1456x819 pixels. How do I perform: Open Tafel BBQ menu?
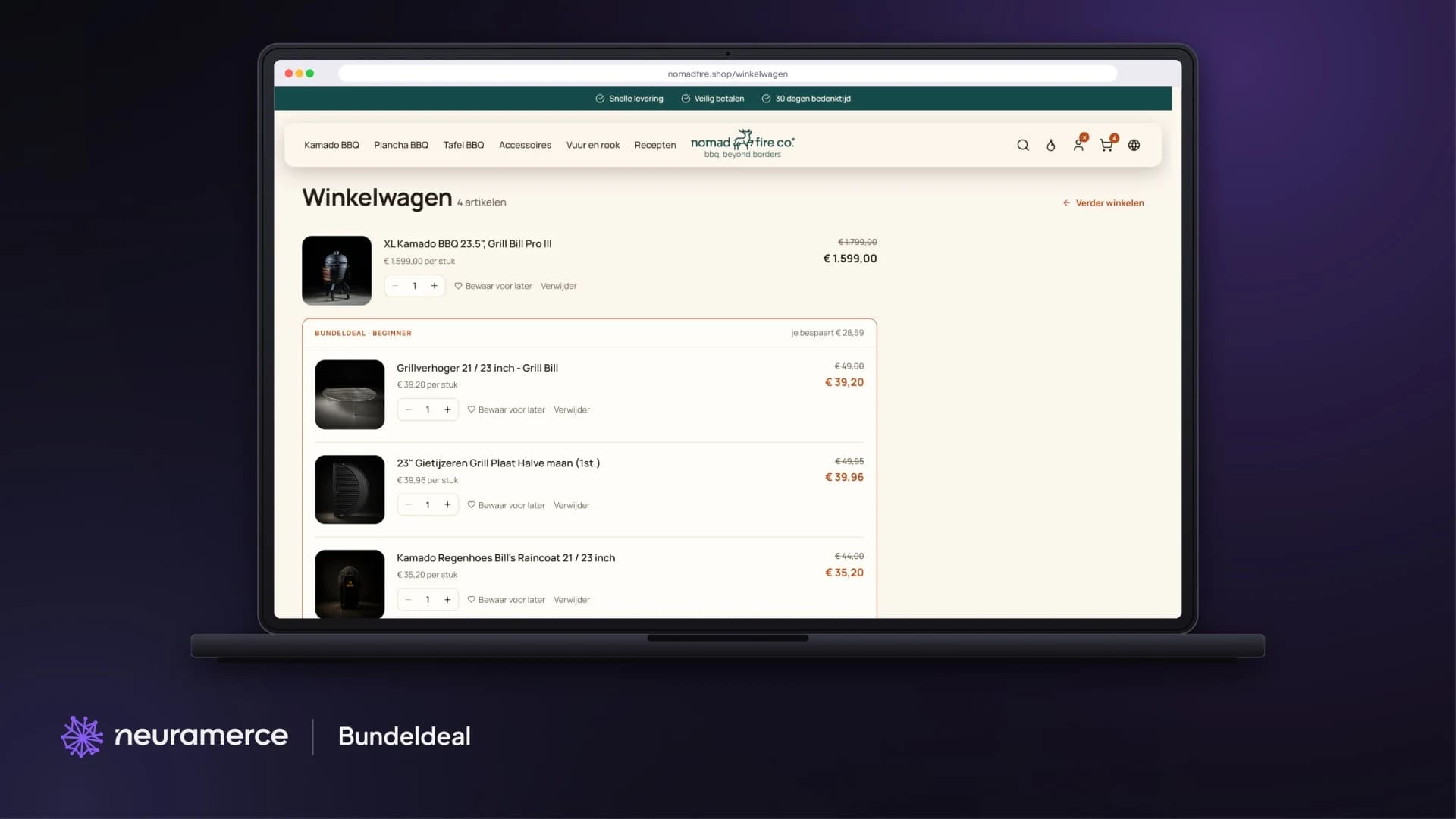coord(463,145)
